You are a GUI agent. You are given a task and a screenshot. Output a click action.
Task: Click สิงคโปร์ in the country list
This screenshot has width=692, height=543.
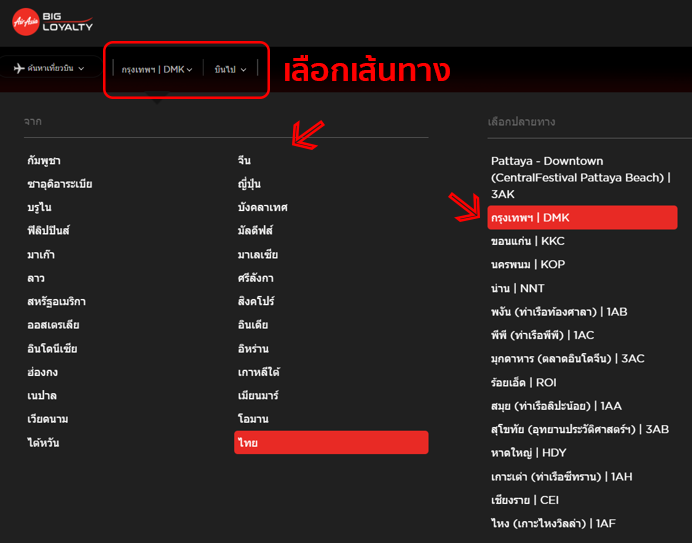tap(256, 302)
